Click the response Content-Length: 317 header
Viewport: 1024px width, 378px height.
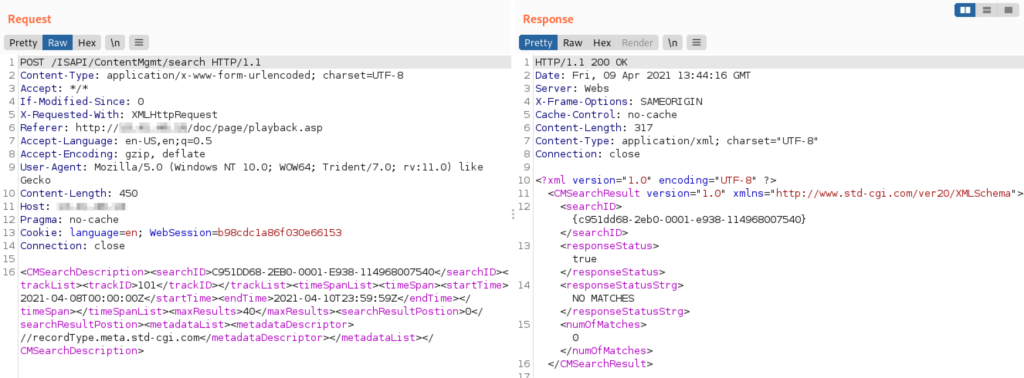594,128
